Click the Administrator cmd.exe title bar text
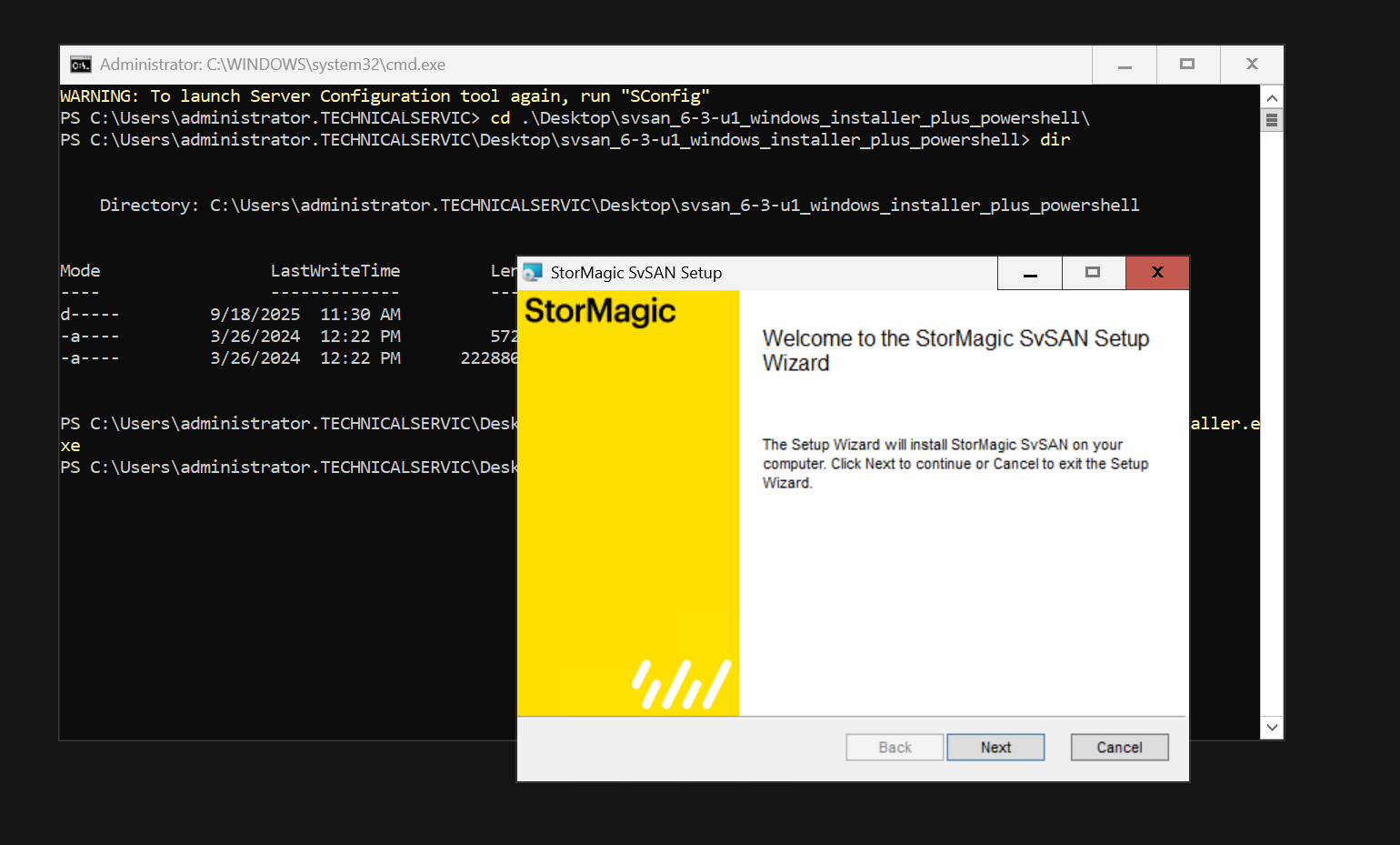The width and height of the screenshot is (1400, 845). (273, 65)
